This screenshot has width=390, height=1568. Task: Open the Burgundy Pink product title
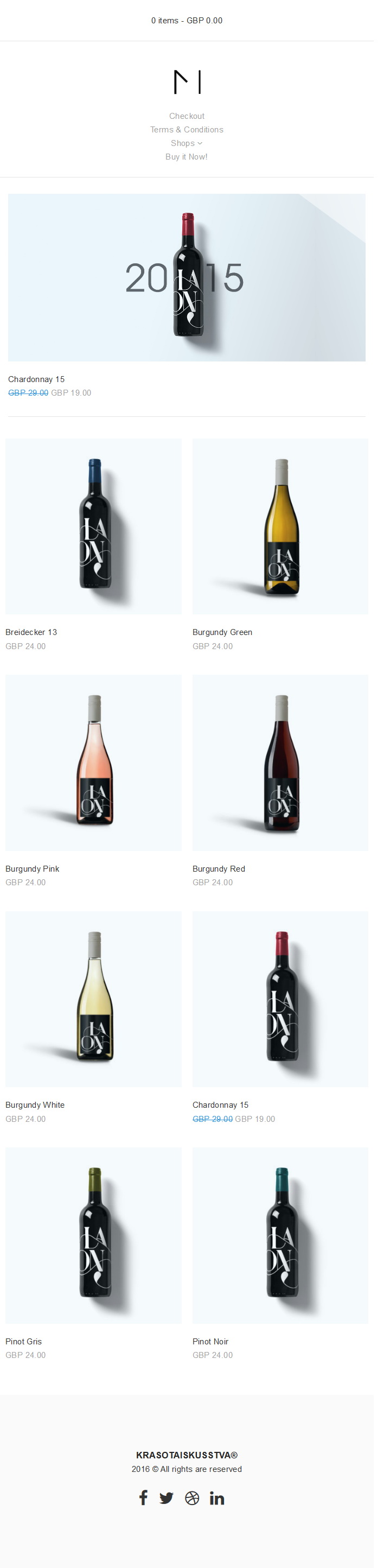pos(32,868)
